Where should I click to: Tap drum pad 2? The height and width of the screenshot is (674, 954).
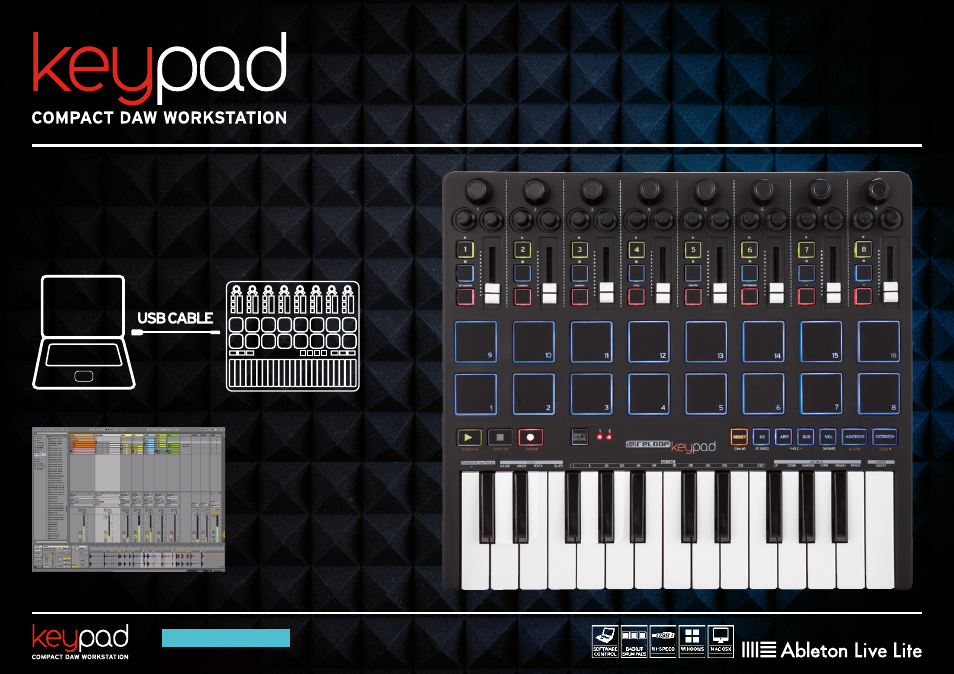coord(534,394)
